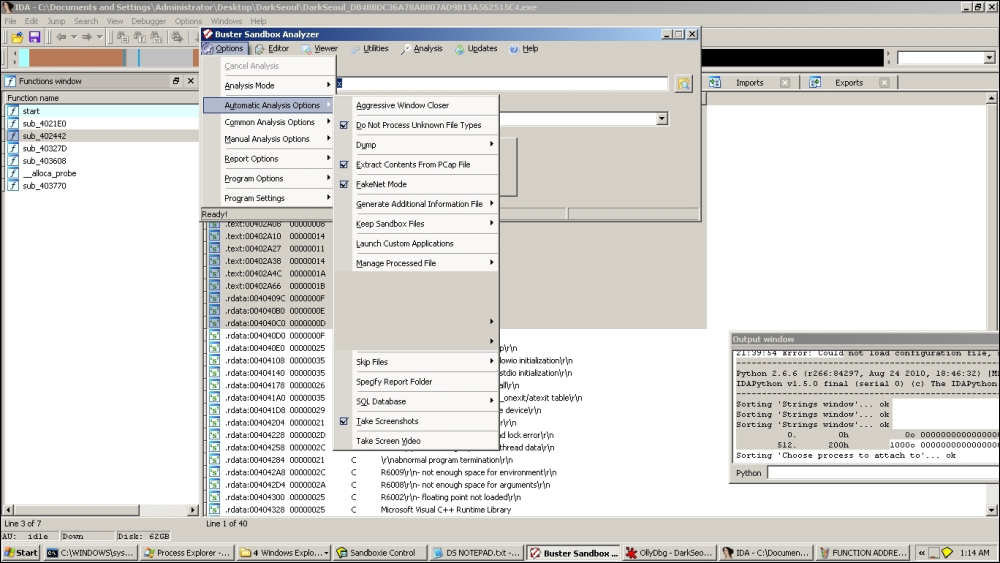The height and width of the screenshot is (563, 1000).
Task: Select sub_40327D in the Functions window
Action: pos(102,148)
